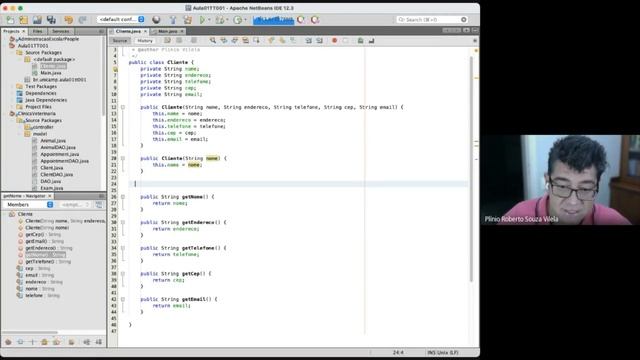The height and width of the screenshot is (360, 640).
Task: Click the first profiler snapshot icon after memory bar
Action: pyautogui.click(x=301, y=20)
